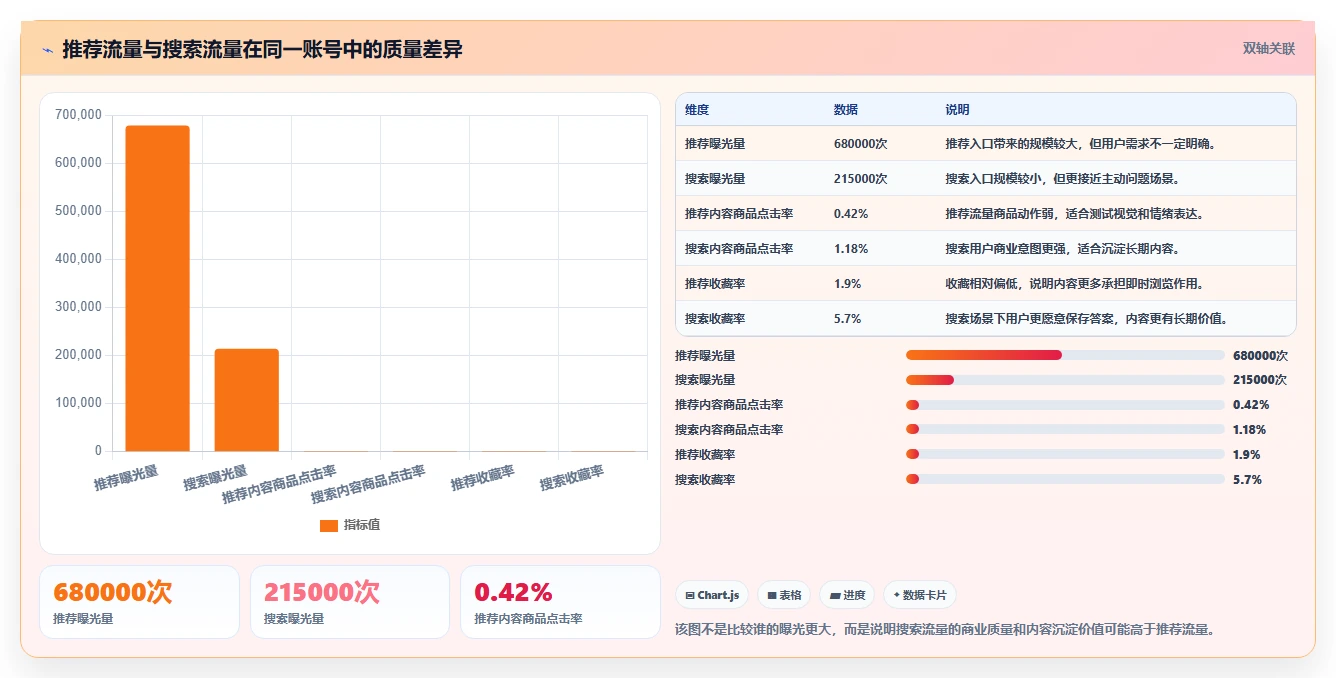Select table cell 1.18%

tap(851, 249)
